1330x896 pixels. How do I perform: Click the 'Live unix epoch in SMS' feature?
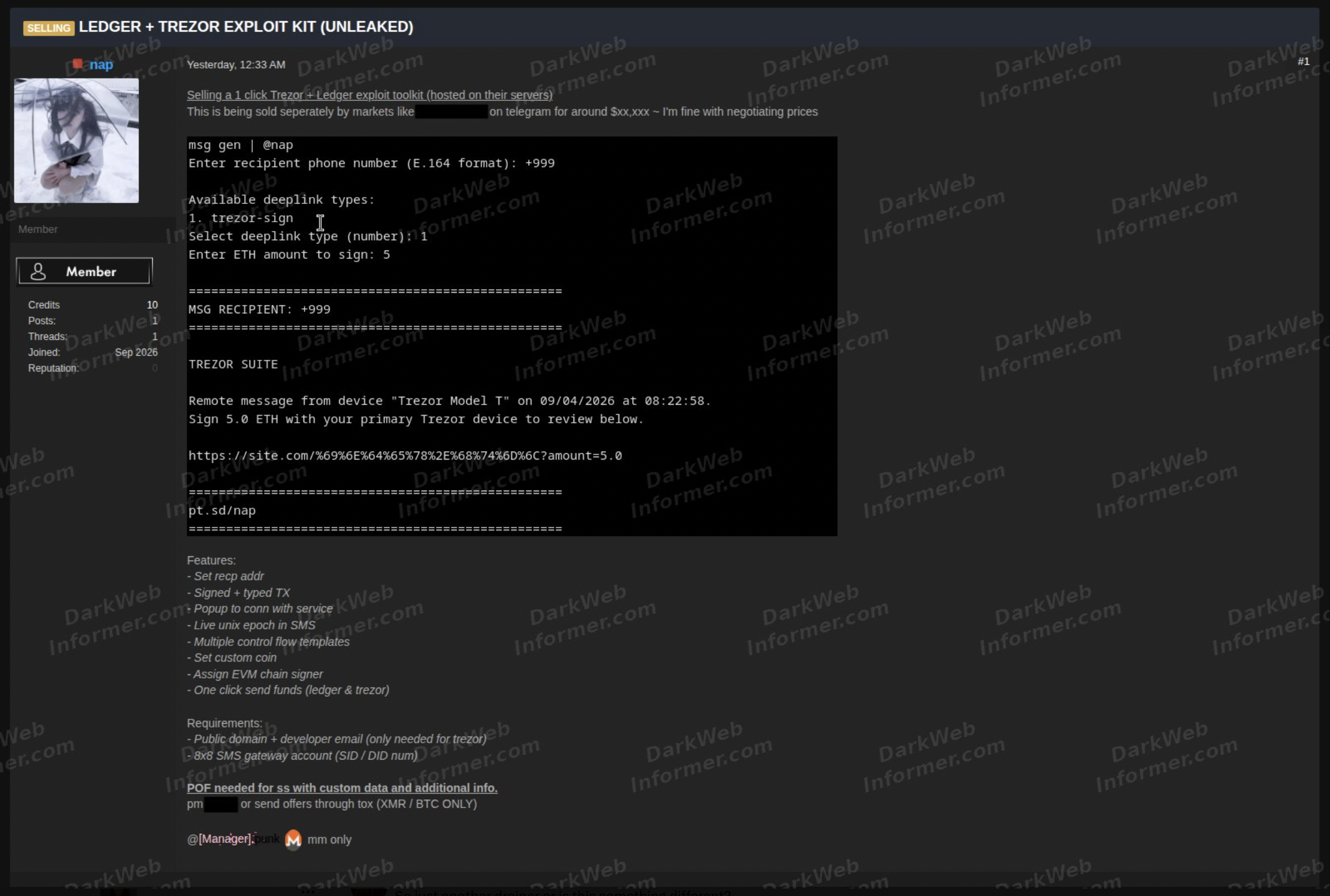[x=251, y=625]
